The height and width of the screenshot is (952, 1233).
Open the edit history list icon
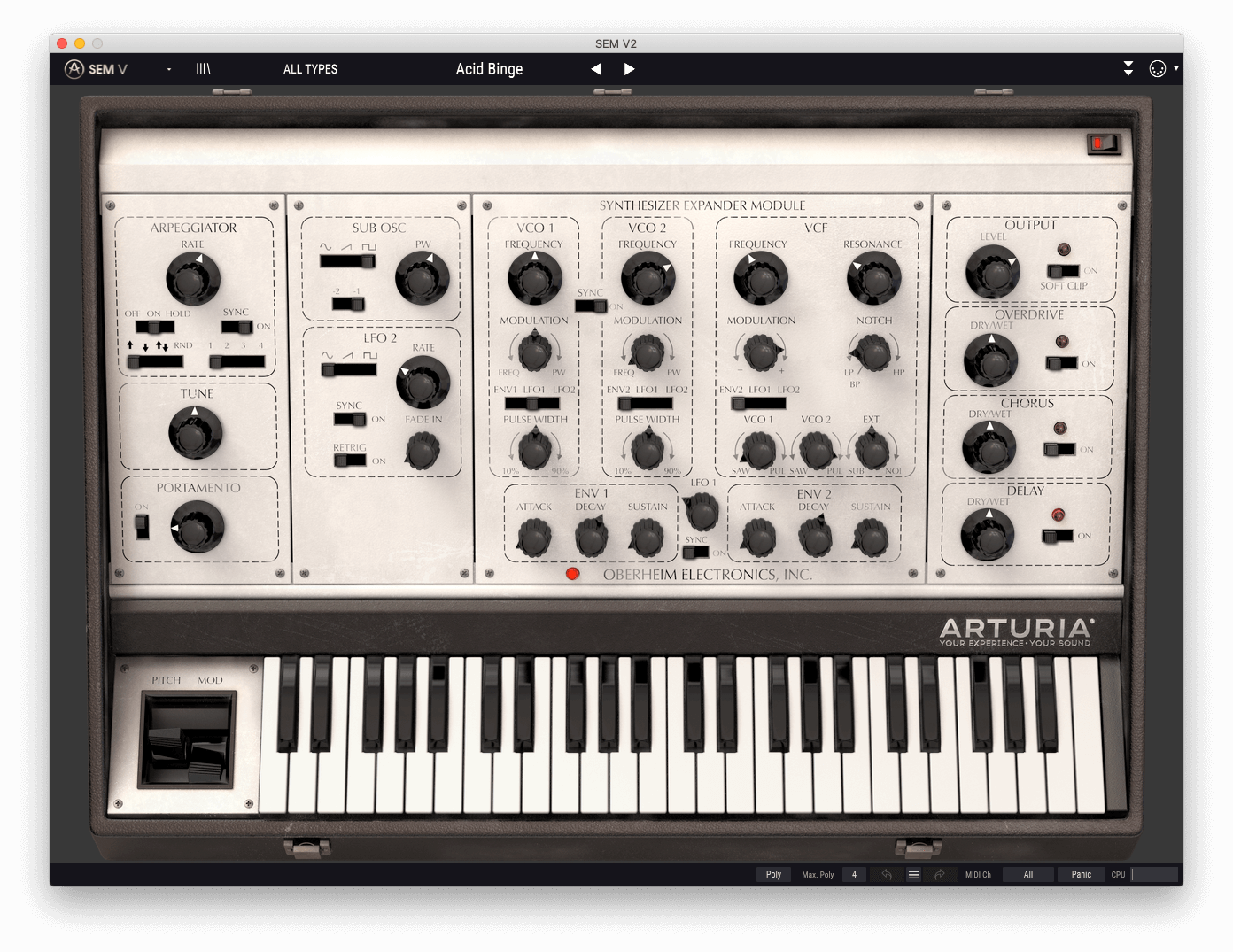[913, 874]
